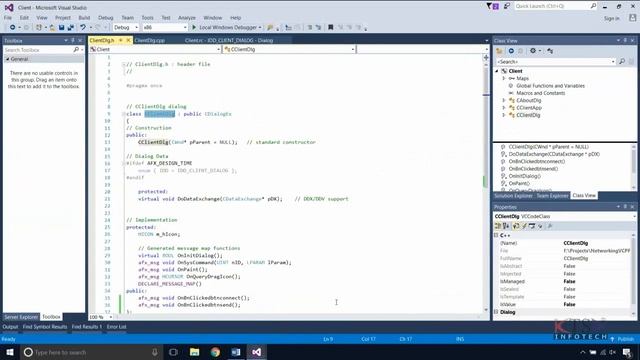Open Windows Start menu
640x360 pixels.
pyautogui.click(x=9, y=352)
